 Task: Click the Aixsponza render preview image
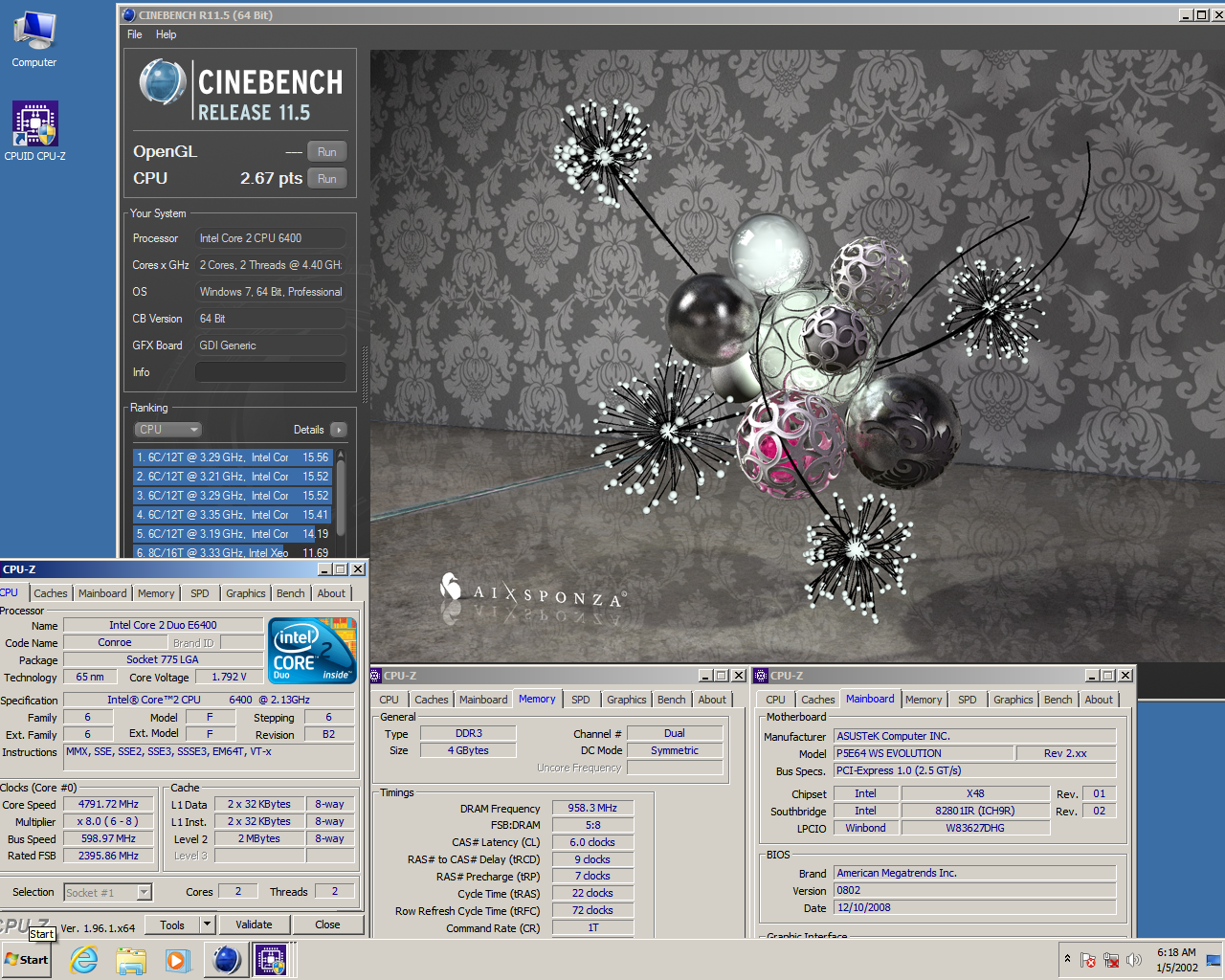click(x=797, y=355)
